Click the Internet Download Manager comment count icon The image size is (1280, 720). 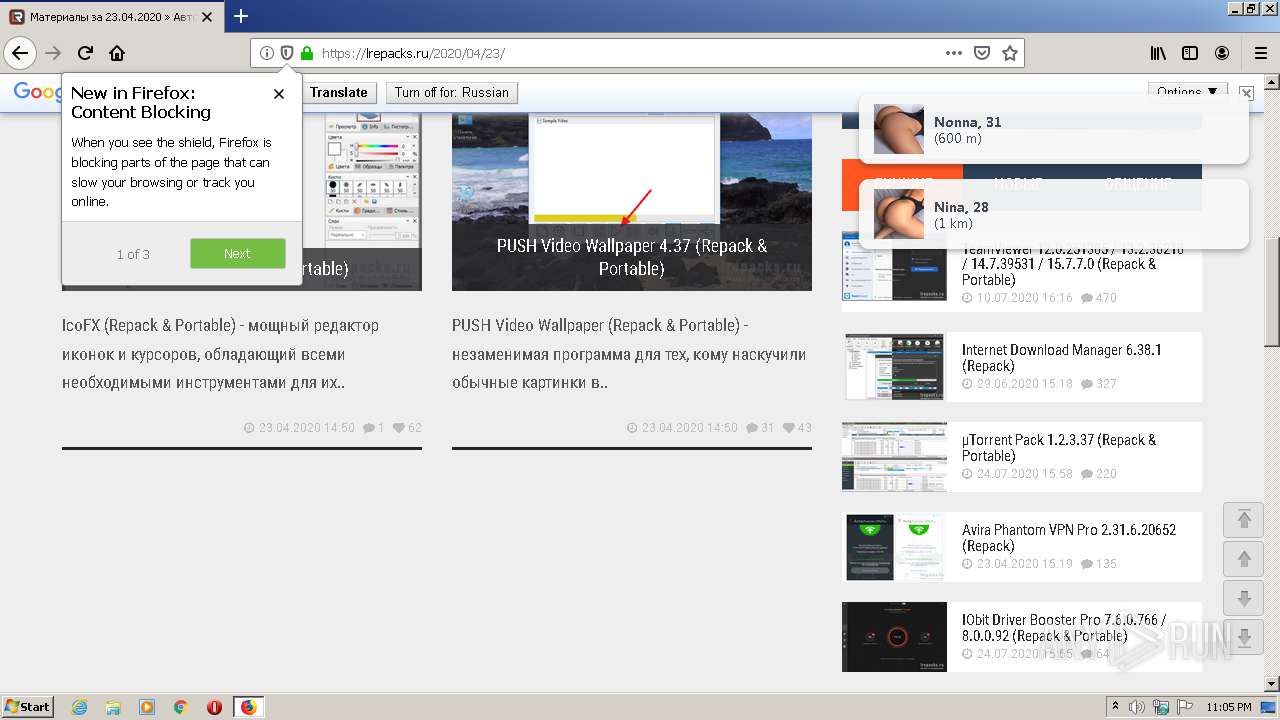pyautogui.click(x=1087, y=384)
